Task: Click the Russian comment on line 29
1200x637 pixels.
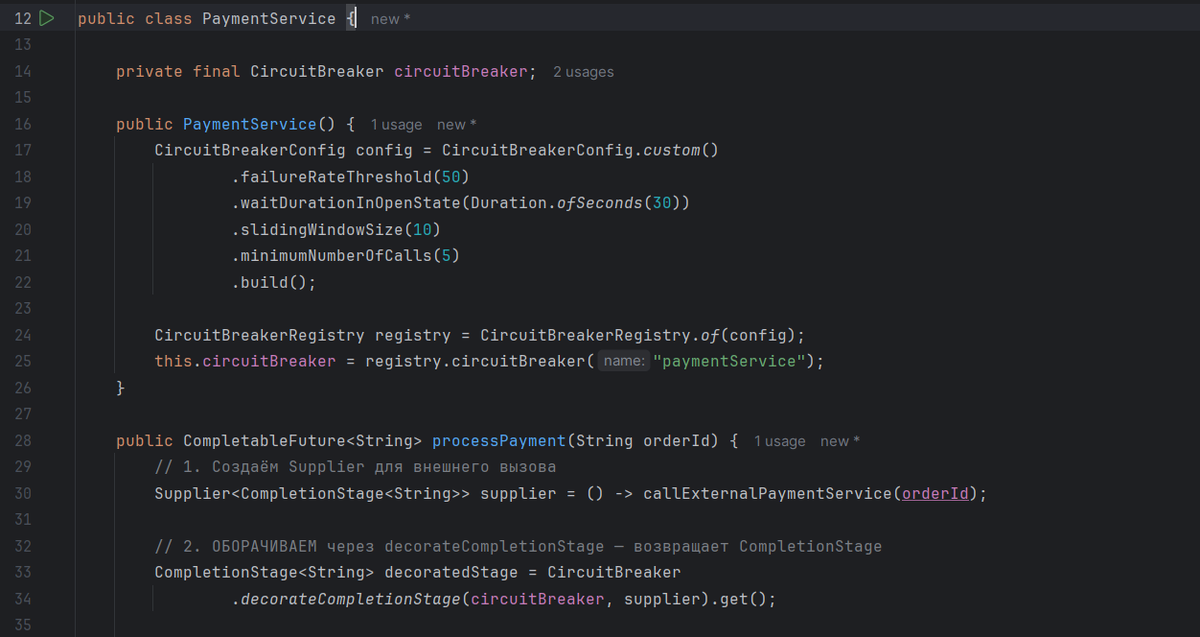Action: [x=355, y=467]
